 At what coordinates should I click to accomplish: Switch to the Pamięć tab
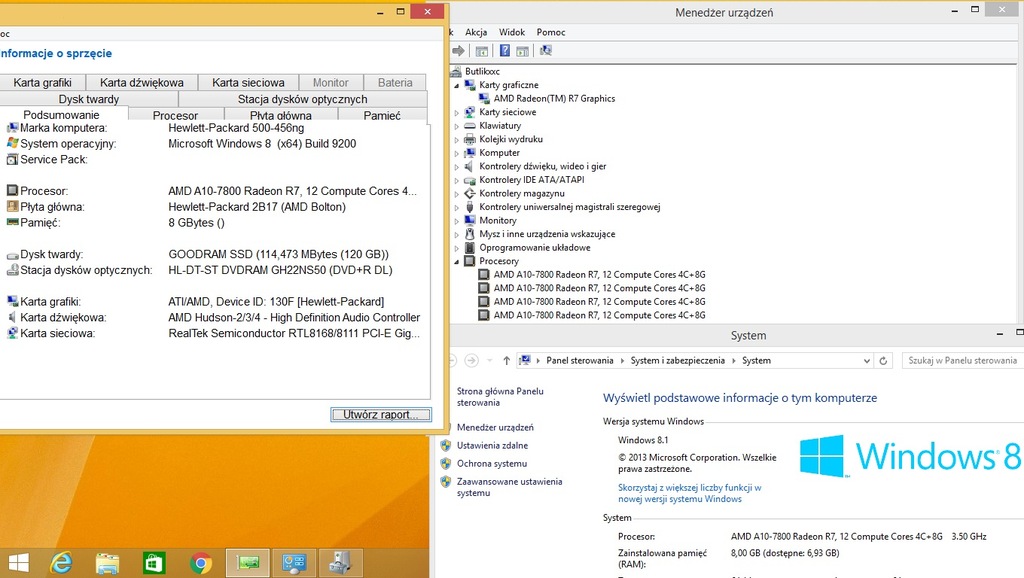(x=382, y=116)
